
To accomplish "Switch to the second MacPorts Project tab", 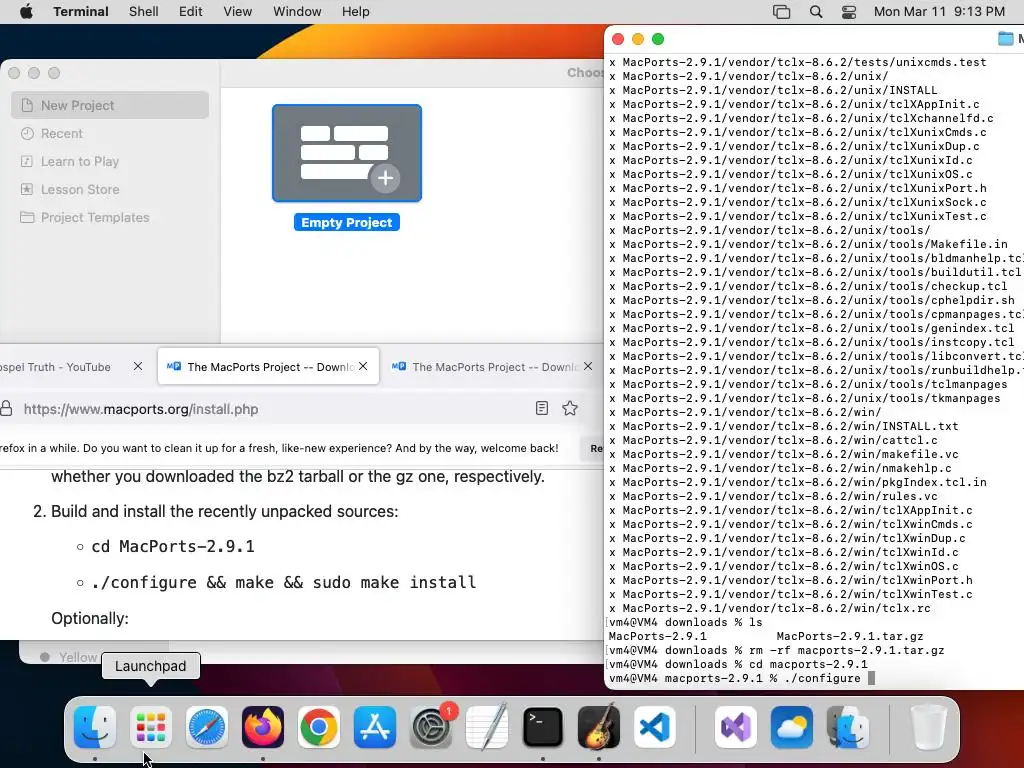I will coord(494,366).
